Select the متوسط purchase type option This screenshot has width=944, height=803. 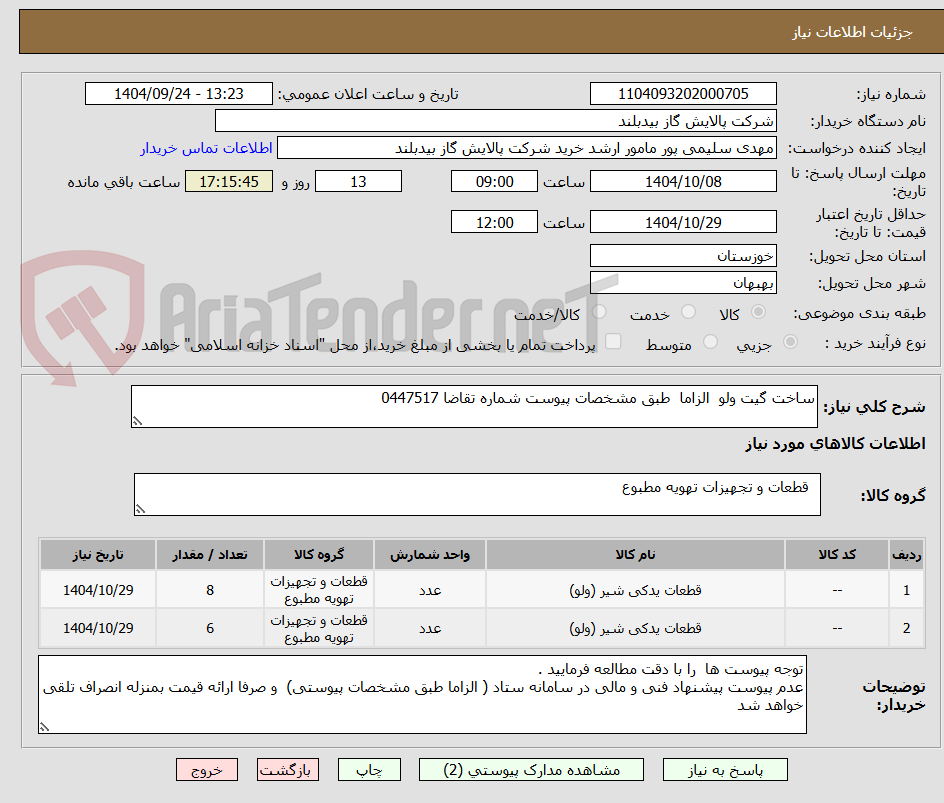pos(710,342)
